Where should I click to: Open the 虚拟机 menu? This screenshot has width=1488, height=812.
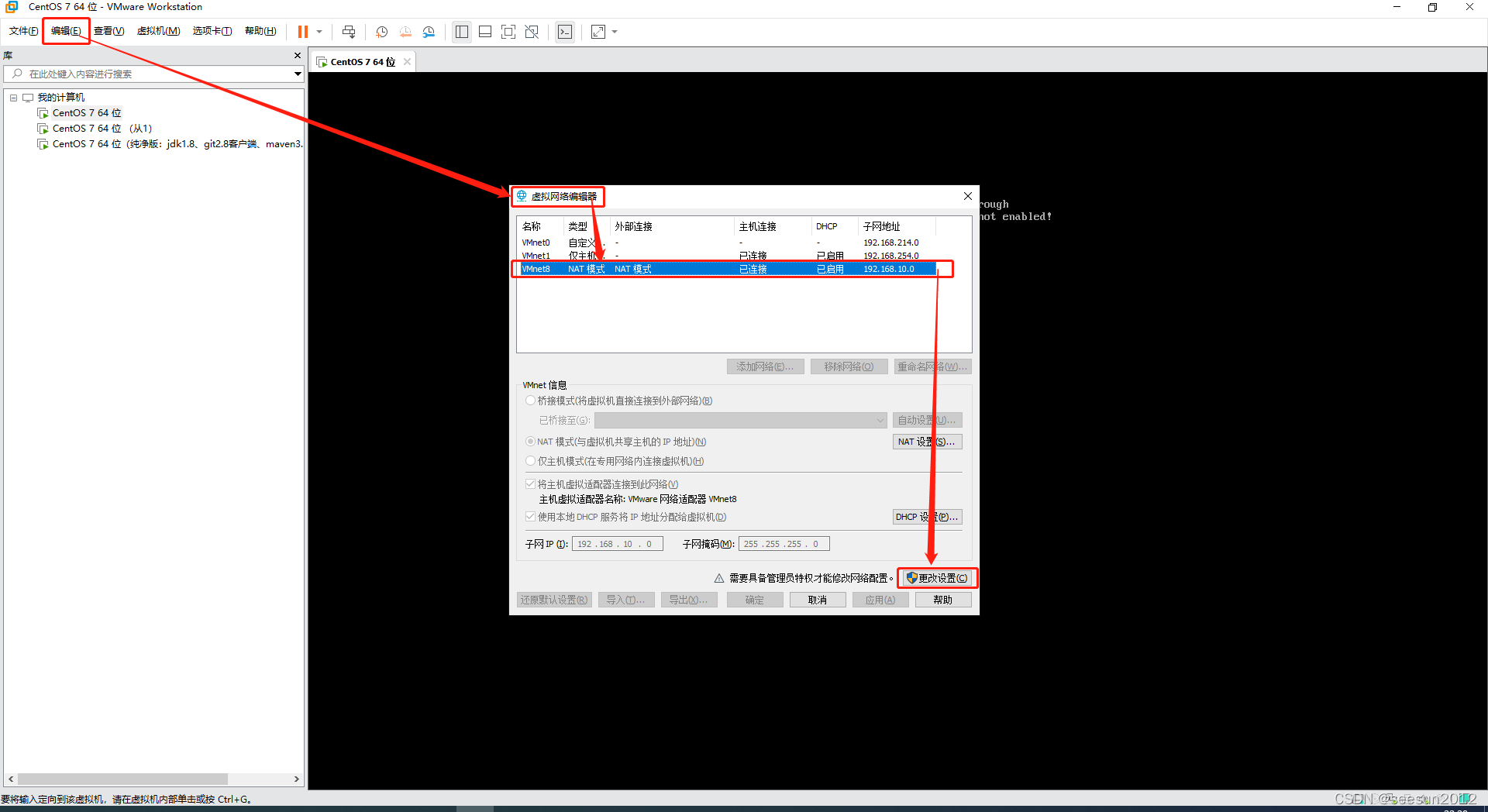tap(158, 31)
